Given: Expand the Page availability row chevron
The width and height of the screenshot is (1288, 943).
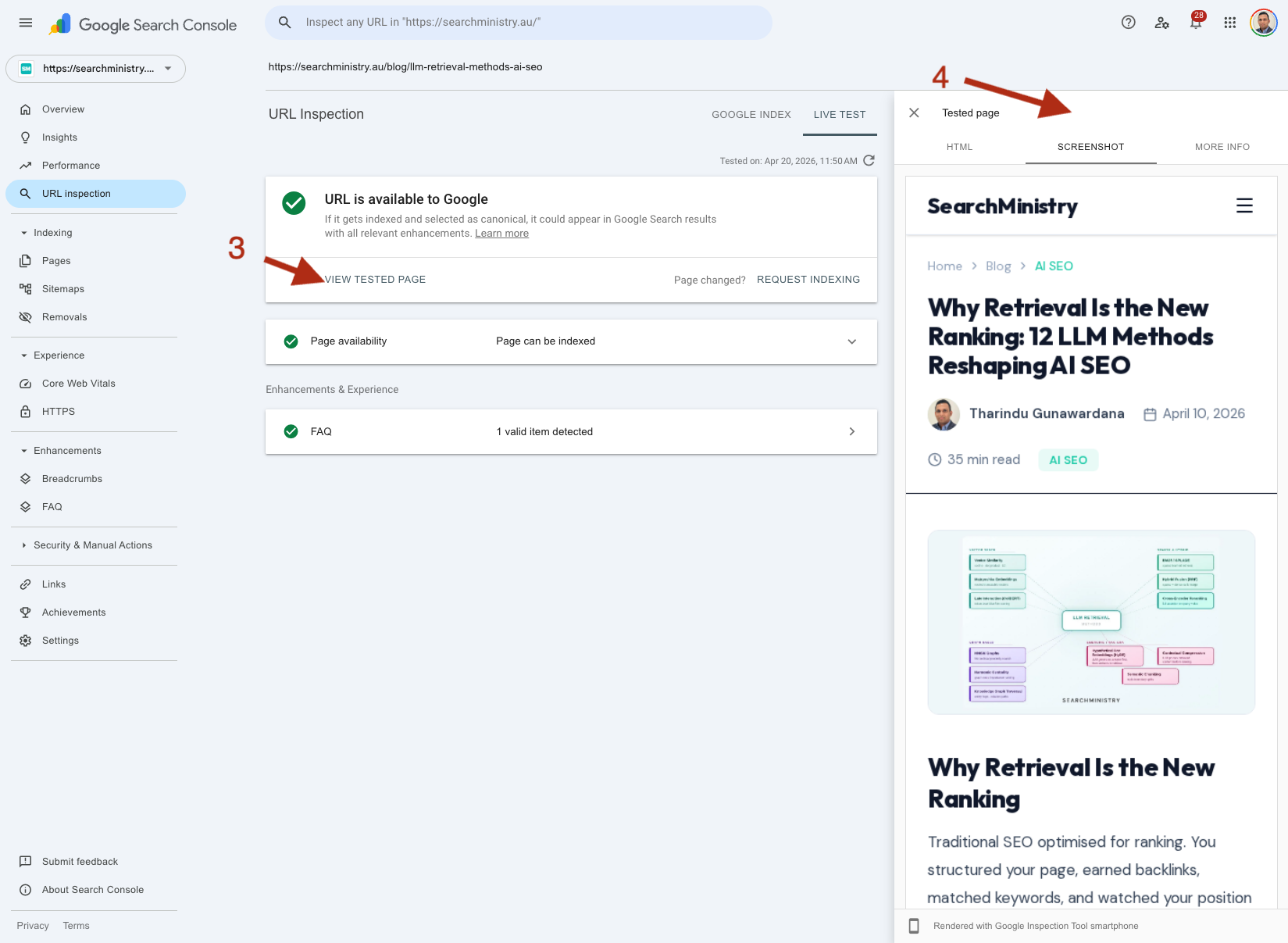Looking at the screenshot, I should (x=852, y=341).
